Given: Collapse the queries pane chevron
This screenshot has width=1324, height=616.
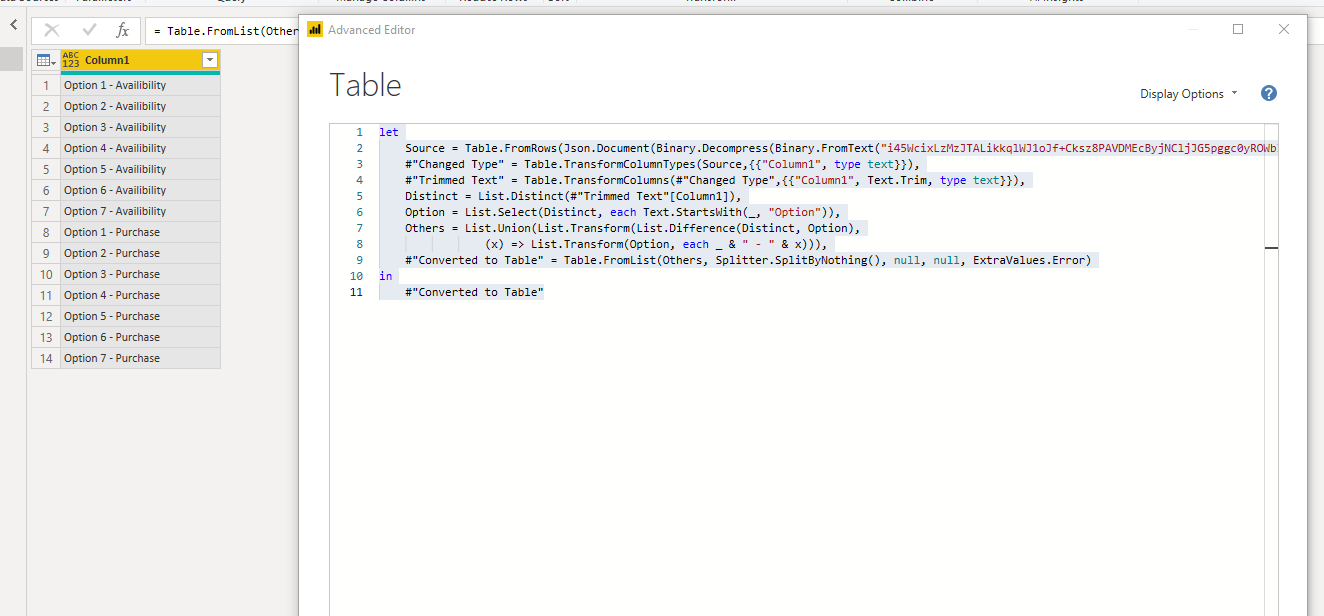Looking at the screenshot, I should pyautogui.click(x=12, y=24).
